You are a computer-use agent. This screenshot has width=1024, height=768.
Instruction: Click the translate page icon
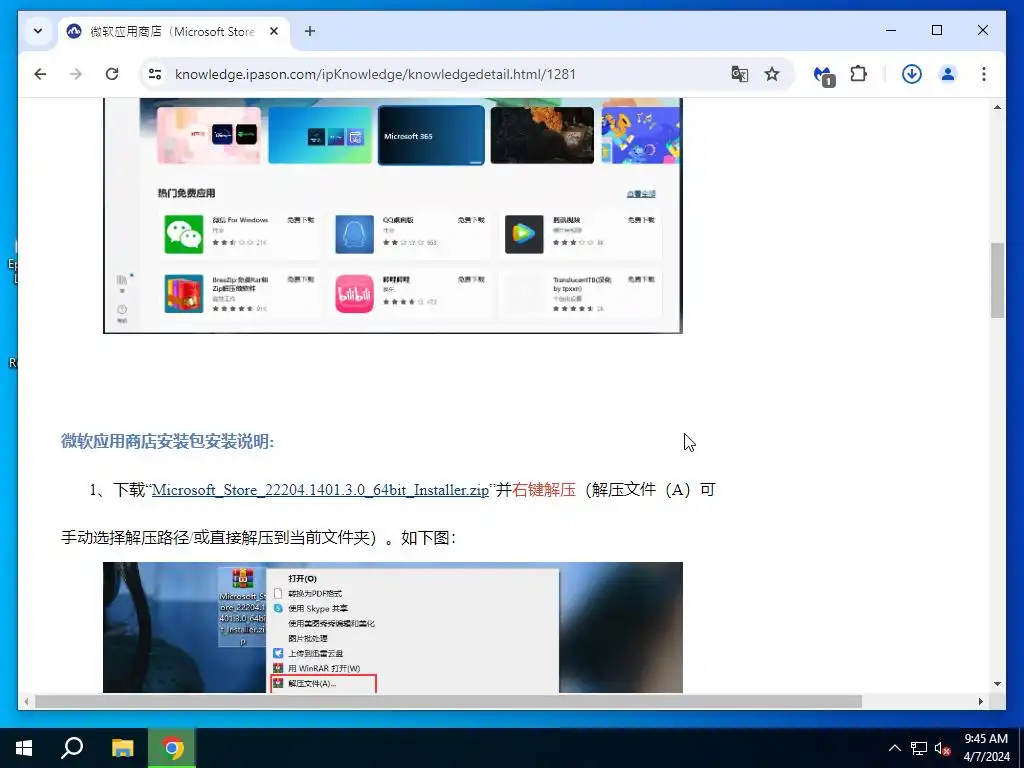coord(739,74)
